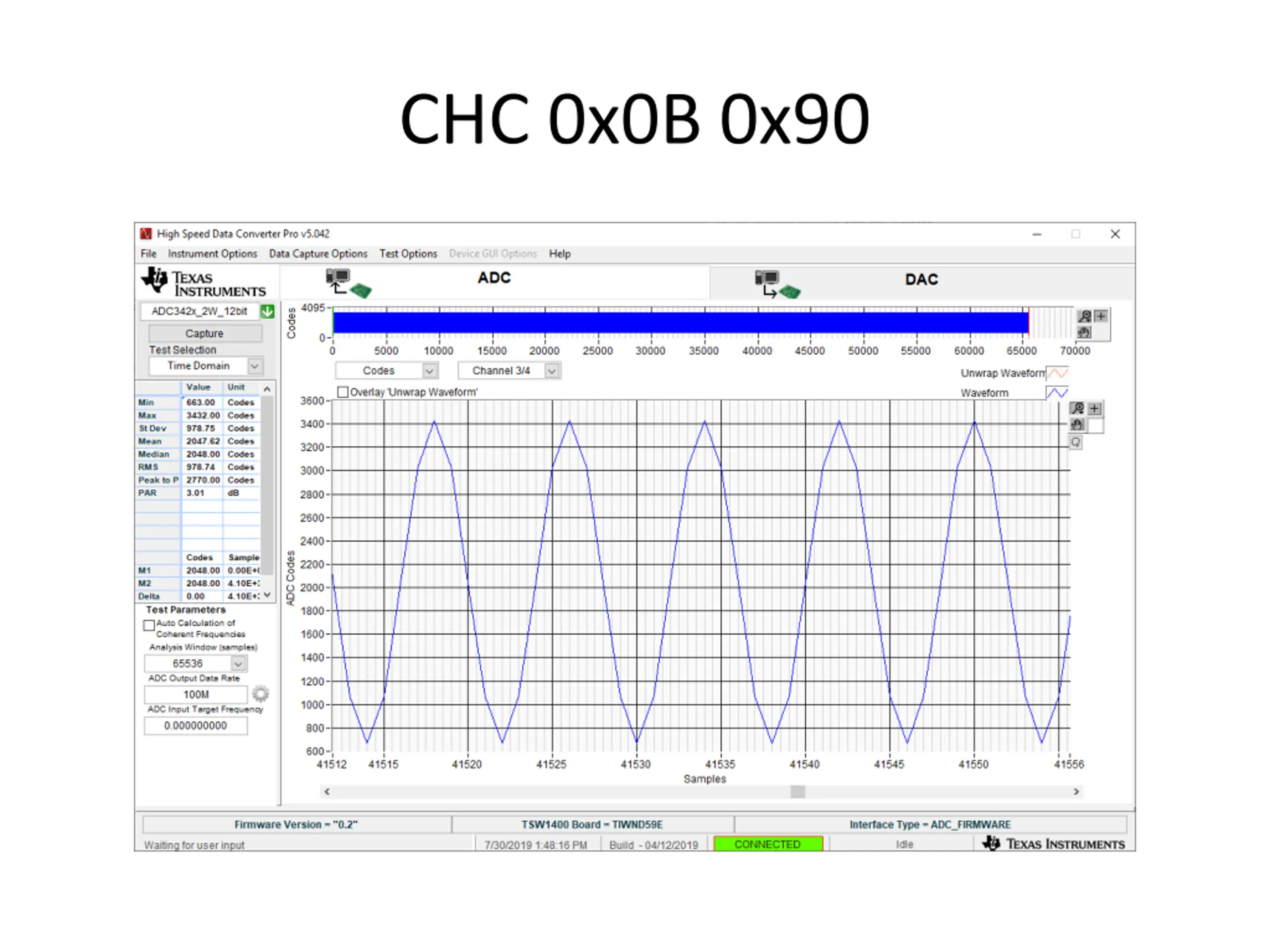This screenshot has width=1270, height=952.
Task: Open Instrument Options menu
Action: click(x=212, y=254)
